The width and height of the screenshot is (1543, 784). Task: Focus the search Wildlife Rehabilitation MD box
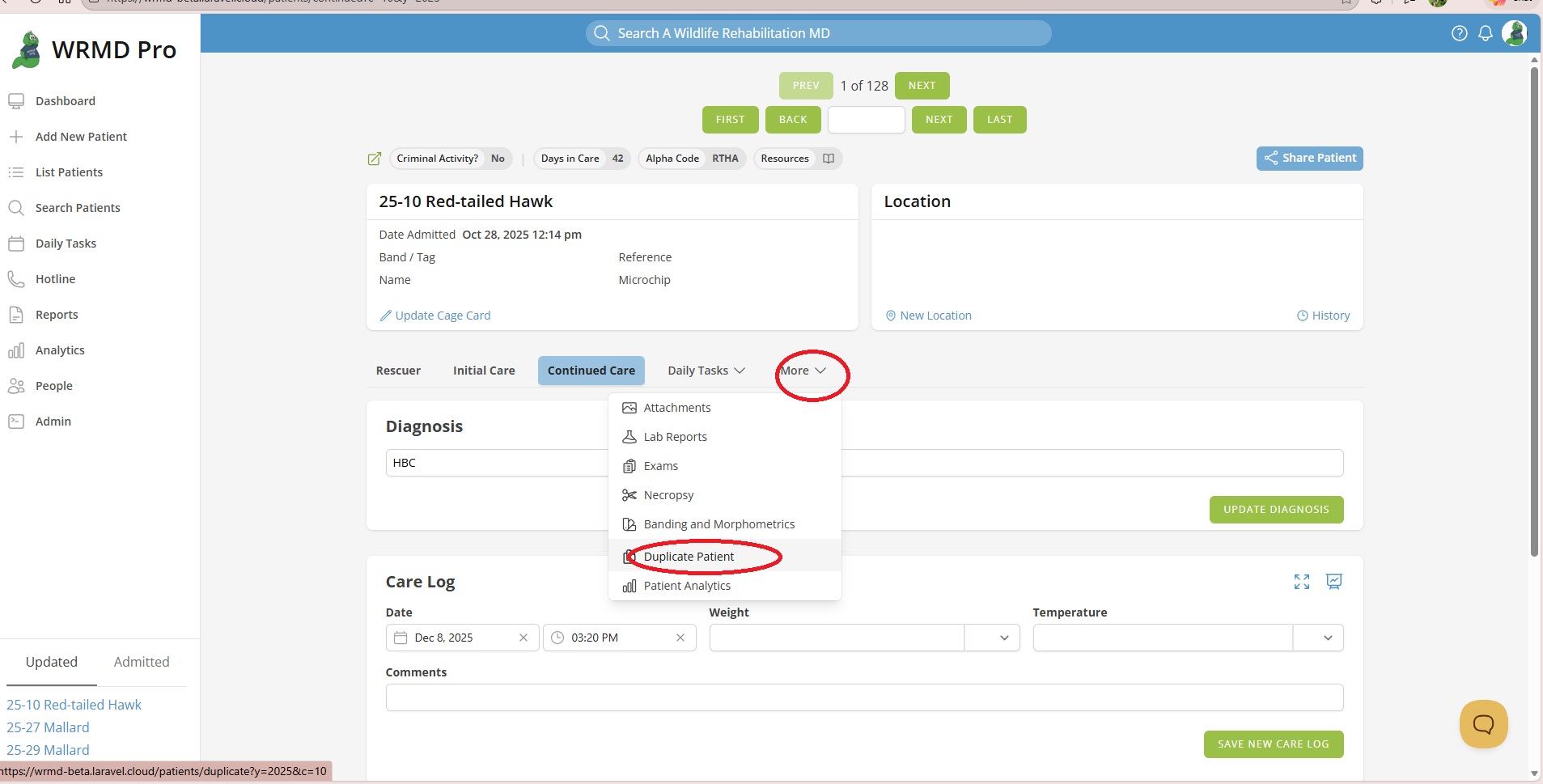tap(818, 33)
